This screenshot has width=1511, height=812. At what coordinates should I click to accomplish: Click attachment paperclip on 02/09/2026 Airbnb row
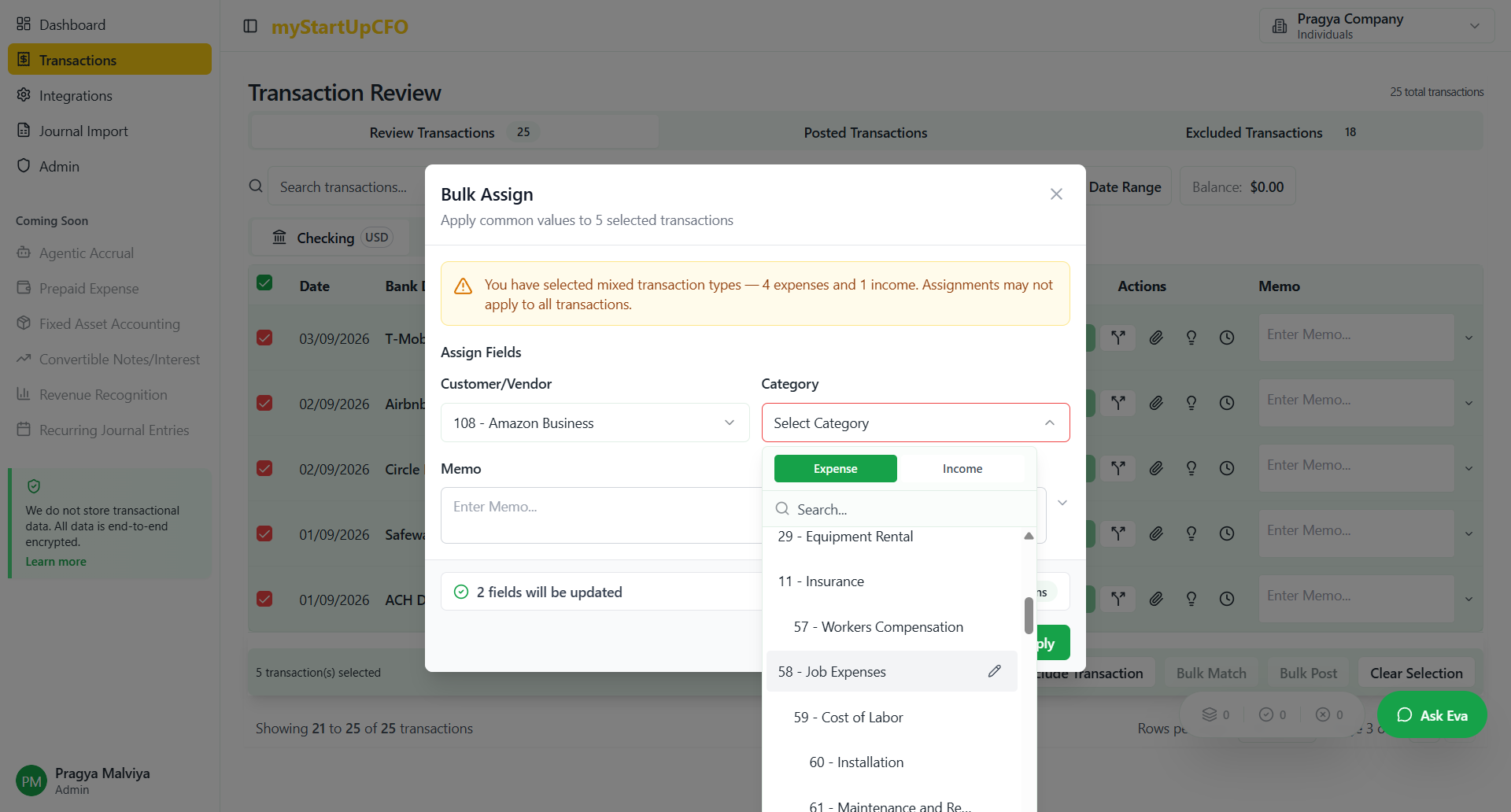point(1155,403)
